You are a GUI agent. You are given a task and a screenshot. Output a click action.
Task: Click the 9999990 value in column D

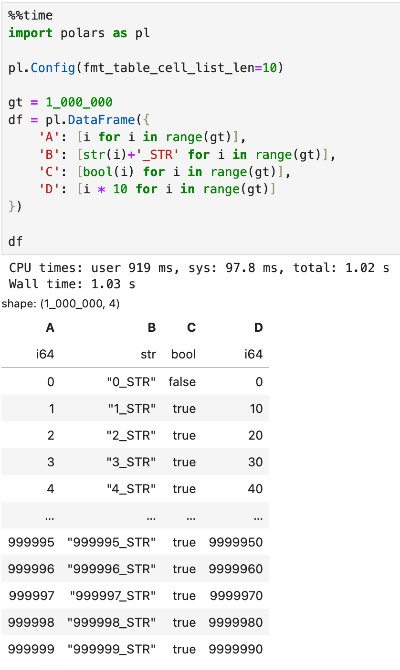(x=235, y=649)
